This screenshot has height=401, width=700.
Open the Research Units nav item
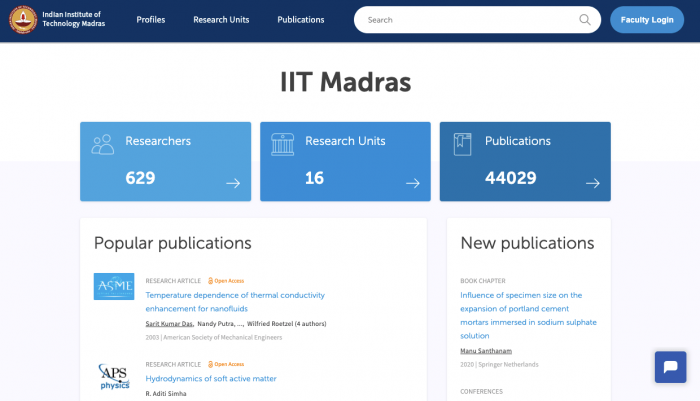click(x=221, y=20)
